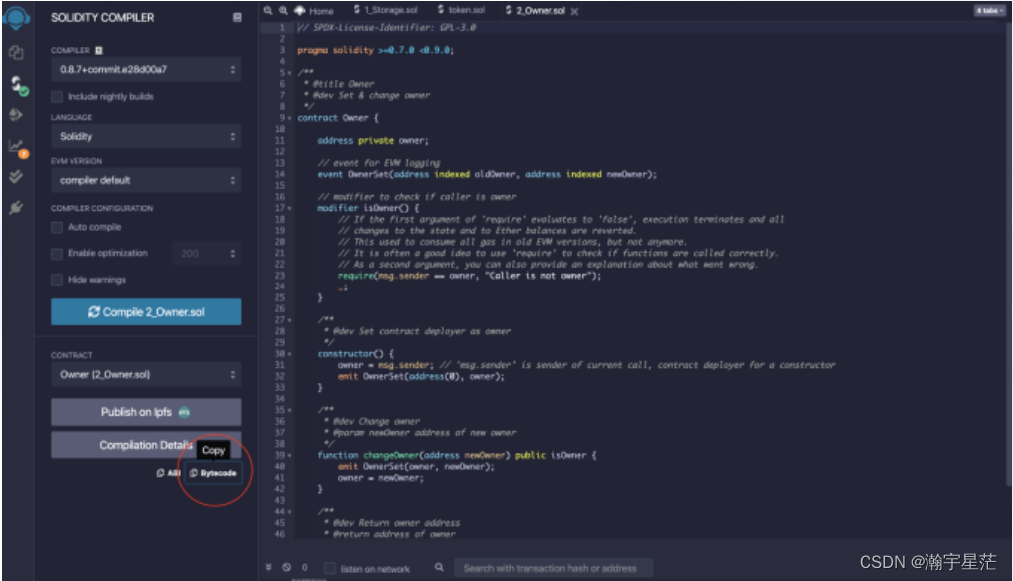Collapse constructor fold arrow at line 30
Image resolution: width=1013 pixels, height=581 pixels.
(290, 354)
